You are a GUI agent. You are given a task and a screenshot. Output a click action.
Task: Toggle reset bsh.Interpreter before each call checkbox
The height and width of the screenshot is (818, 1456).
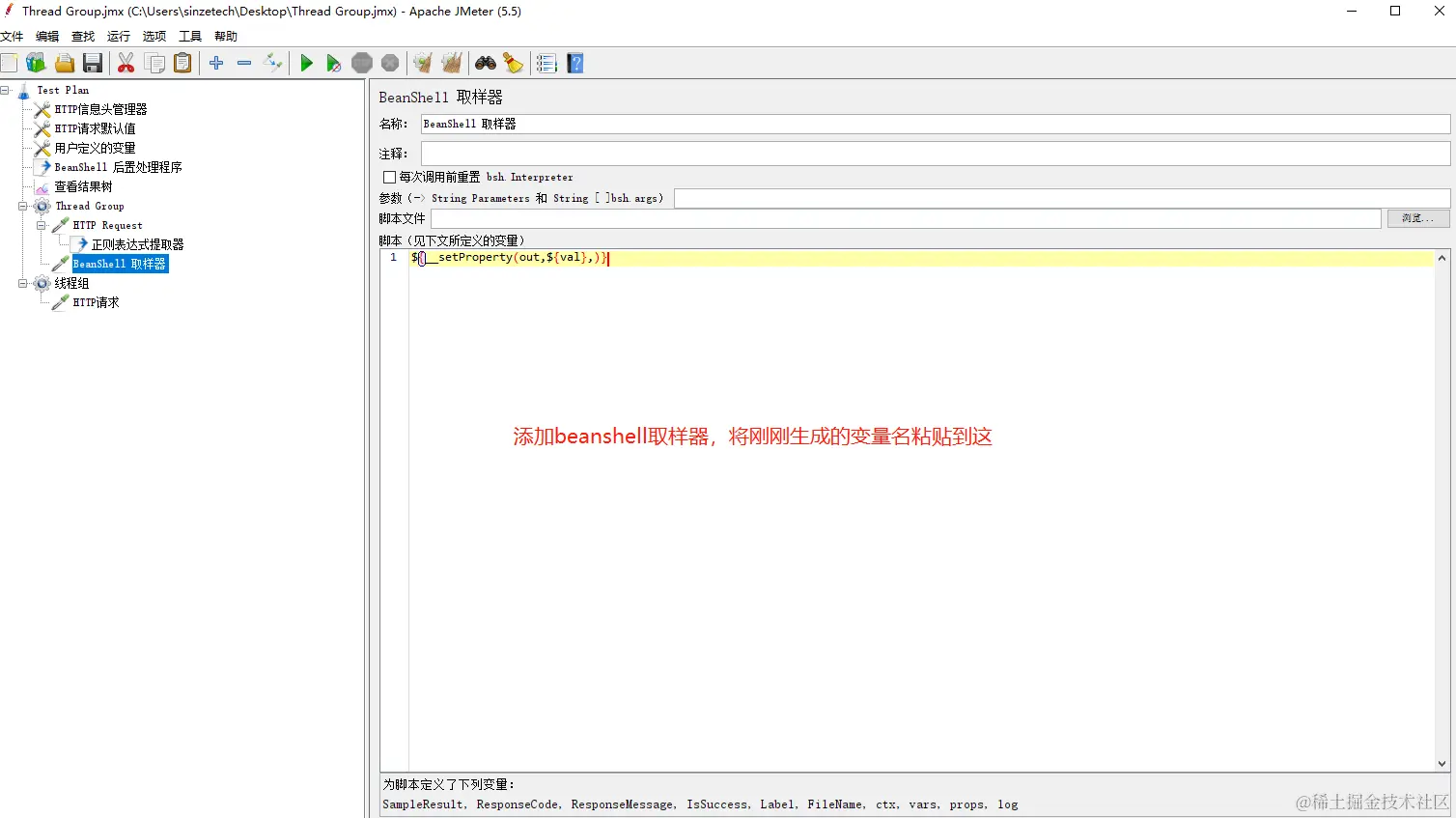coord(389,178)
